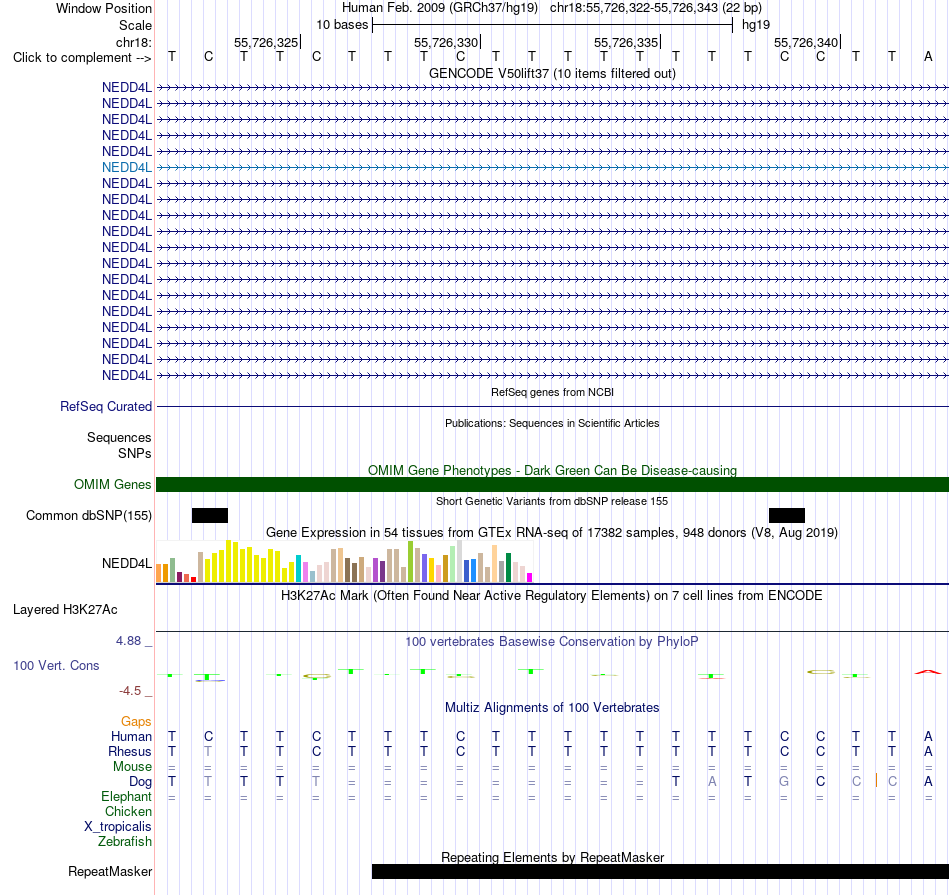Open the OMIM Genes track label
This screenshot has width=950, height=895.
pyautogui.click(x=112, y=485)
